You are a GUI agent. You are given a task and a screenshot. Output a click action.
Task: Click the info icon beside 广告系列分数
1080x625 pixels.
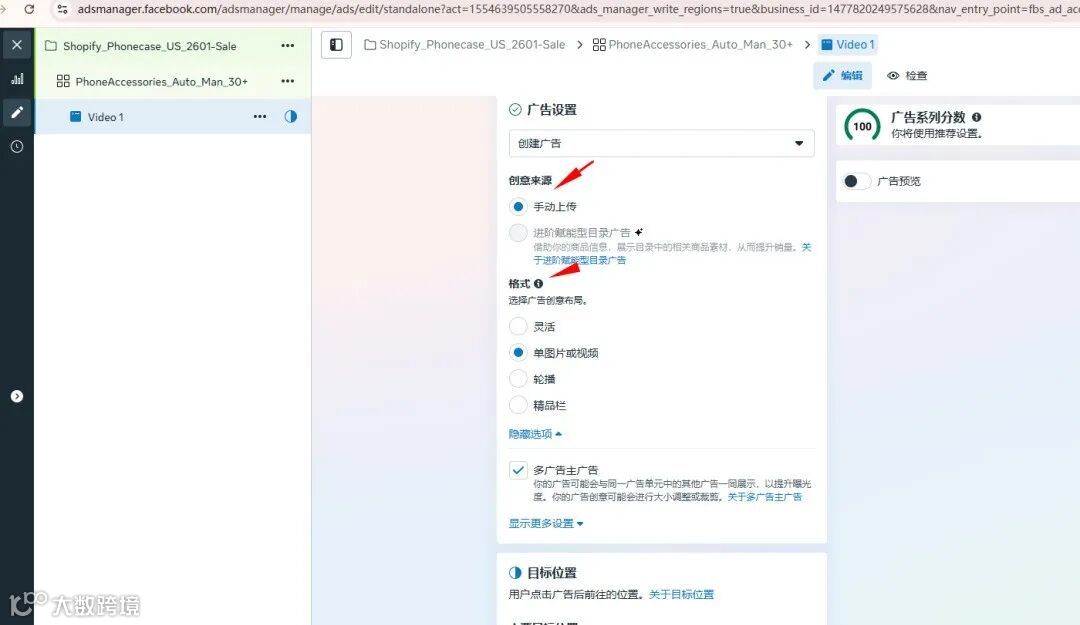(977, 117)
